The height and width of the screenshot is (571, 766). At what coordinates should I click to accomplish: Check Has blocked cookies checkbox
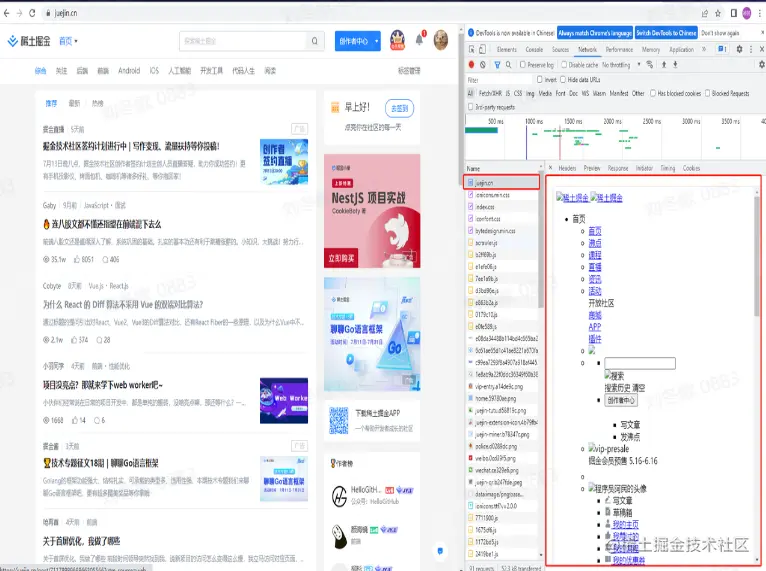pyautogui.click(x=653, y=93)
